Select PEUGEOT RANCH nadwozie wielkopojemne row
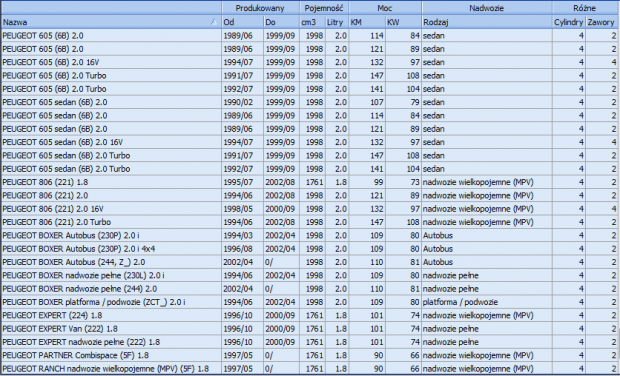This screenshot has width=620, height=376. (310, 368)
